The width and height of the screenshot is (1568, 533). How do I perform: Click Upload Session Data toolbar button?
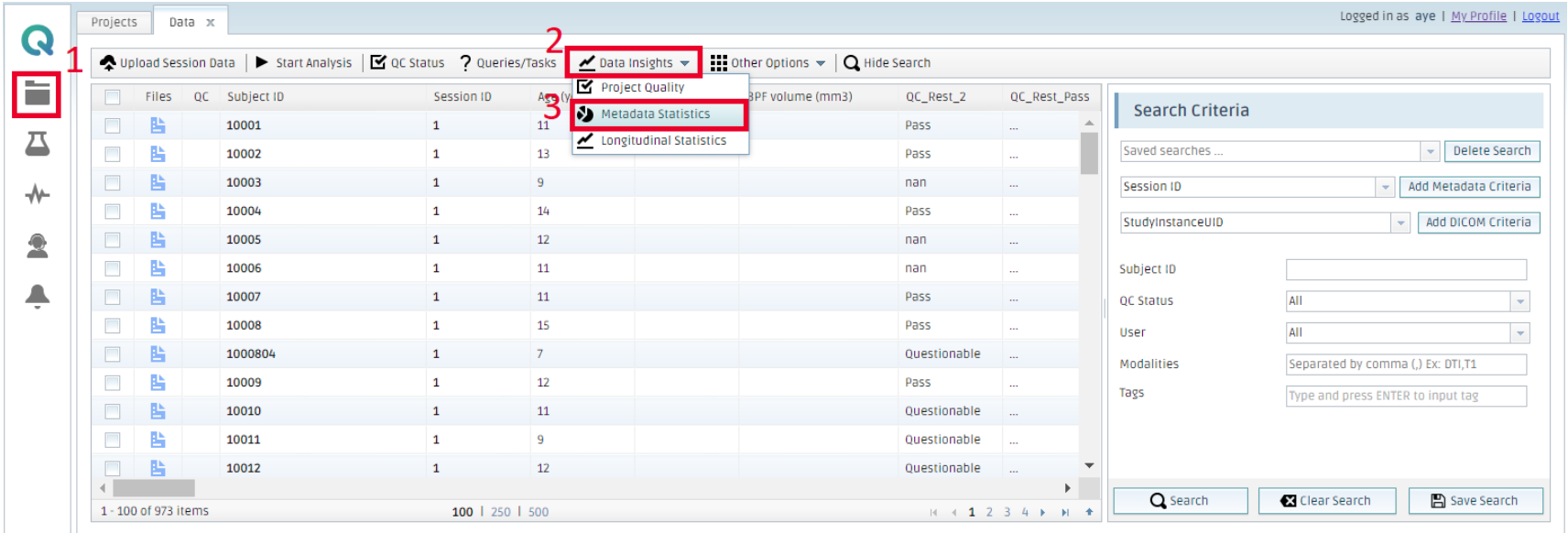[x=168, y=63]
